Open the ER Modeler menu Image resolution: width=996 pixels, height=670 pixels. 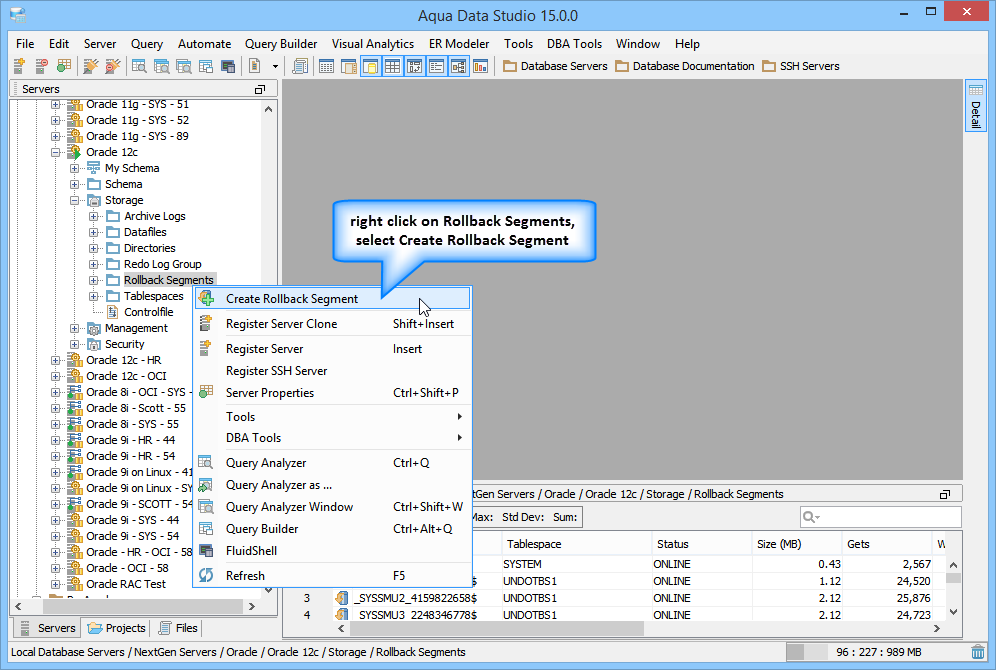(x=459, y=44)
